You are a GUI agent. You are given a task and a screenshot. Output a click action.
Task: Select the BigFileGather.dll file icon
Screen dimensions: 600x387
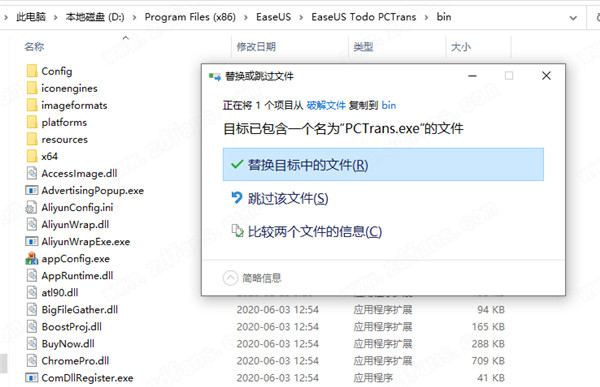[x=32, y=310]
